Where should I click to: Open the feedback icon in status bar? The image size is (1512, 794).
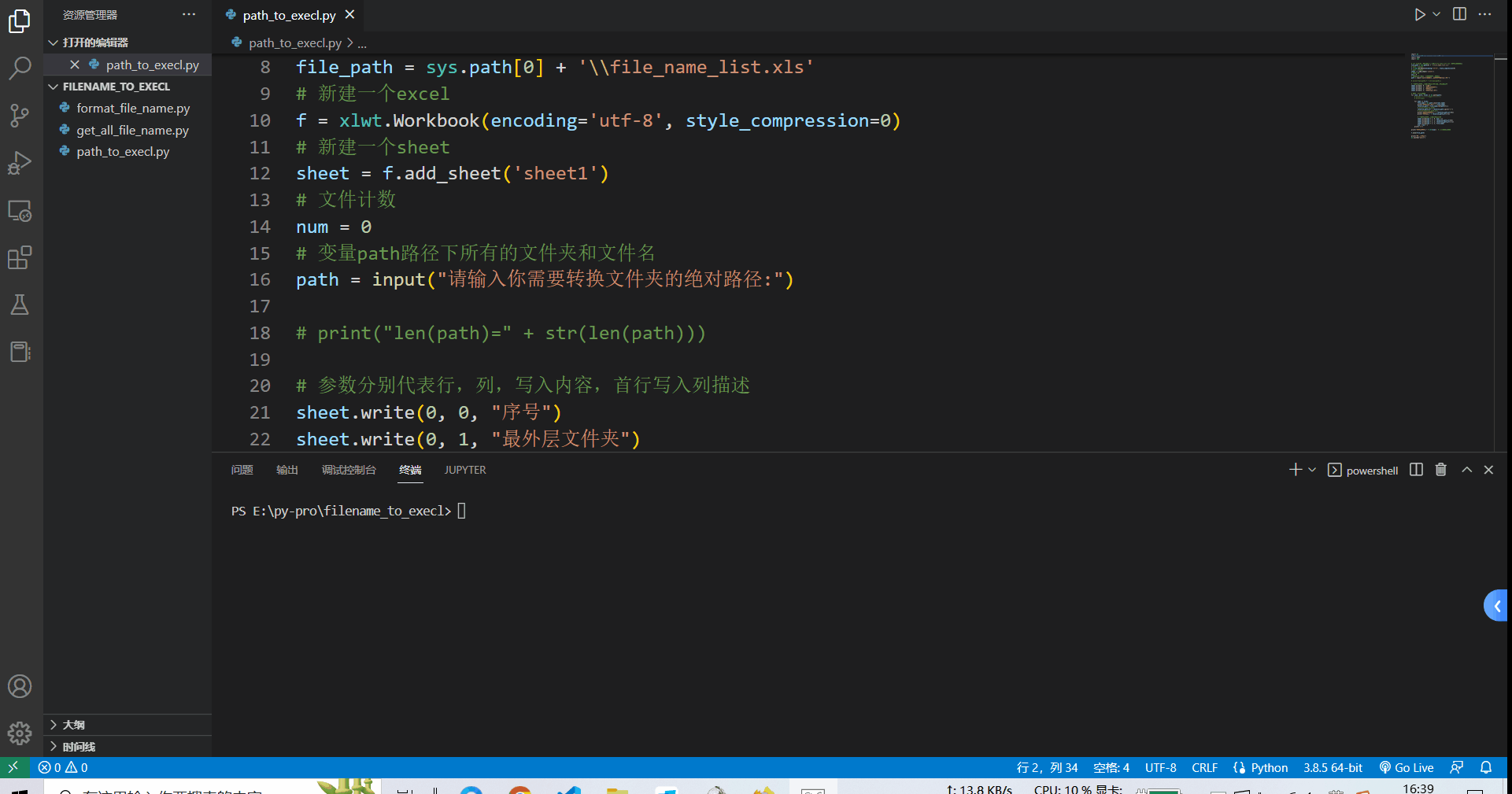point(1457,767)
